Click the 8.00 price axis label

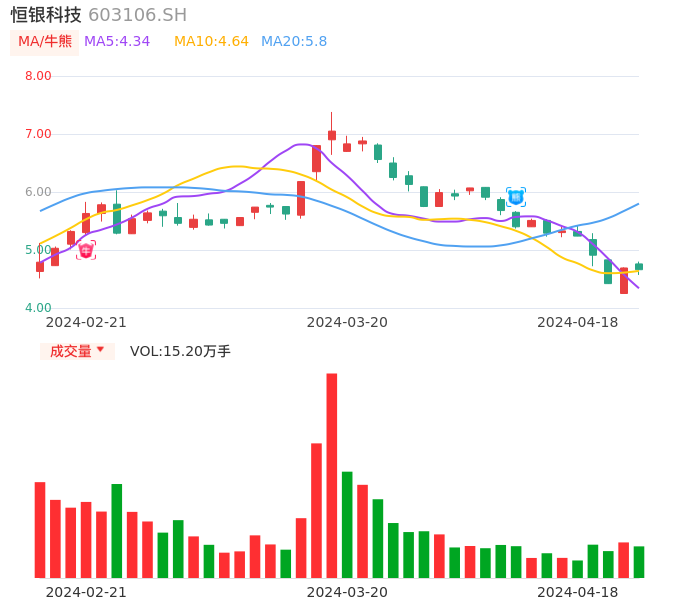click(38, 76)
